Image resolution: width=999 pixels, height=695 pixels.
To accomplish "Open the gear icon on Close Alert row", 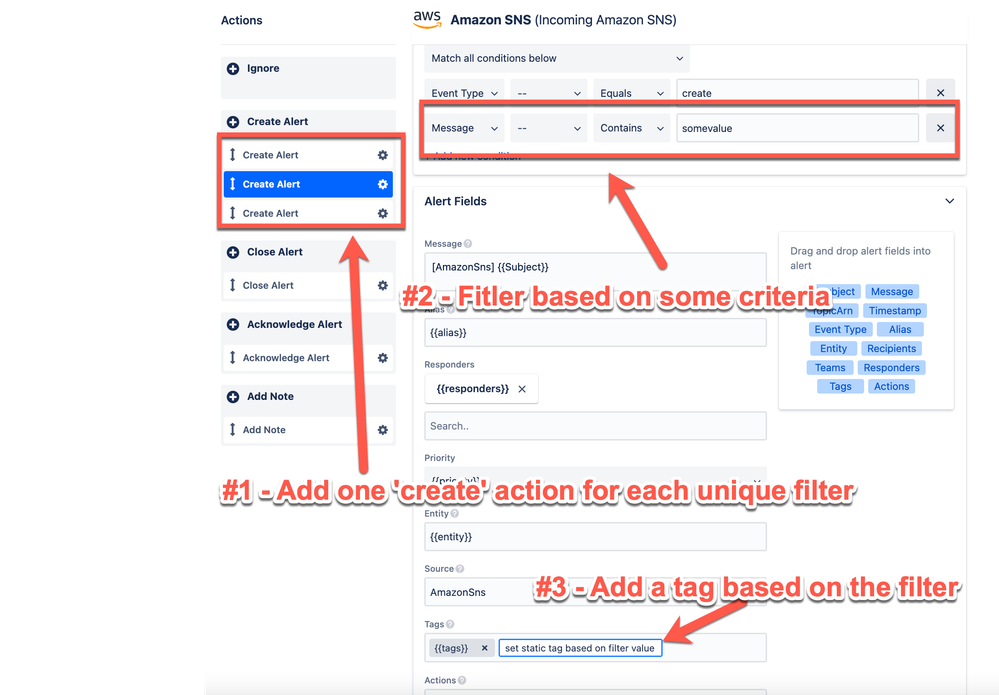I will (x=382, y=285).
